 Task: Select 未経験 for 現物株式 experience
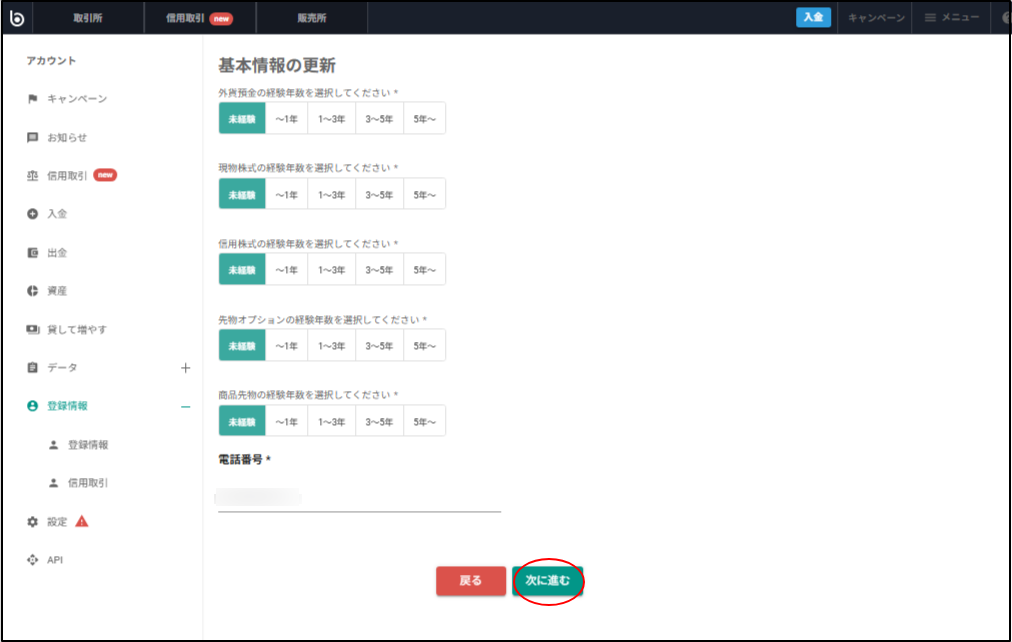[242, 194]
